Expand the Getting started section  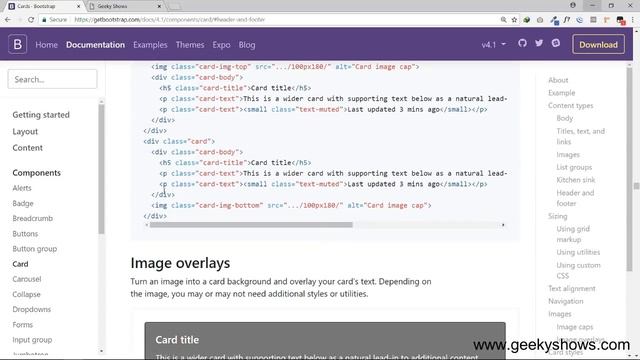[x=41, y=115]
